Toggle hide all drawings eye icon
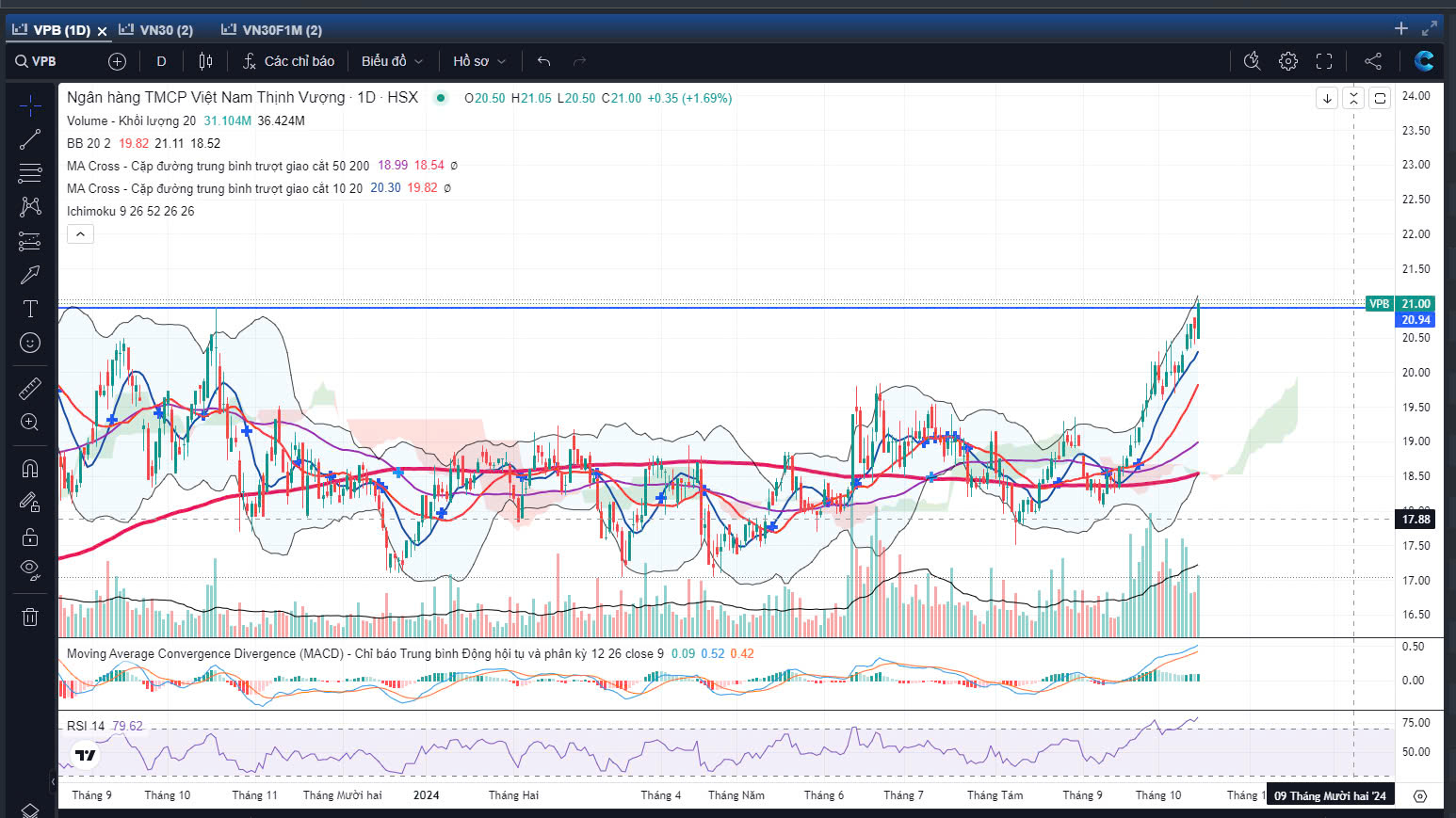The width and height of the screenshot is (1456, 818). [30, 569]
